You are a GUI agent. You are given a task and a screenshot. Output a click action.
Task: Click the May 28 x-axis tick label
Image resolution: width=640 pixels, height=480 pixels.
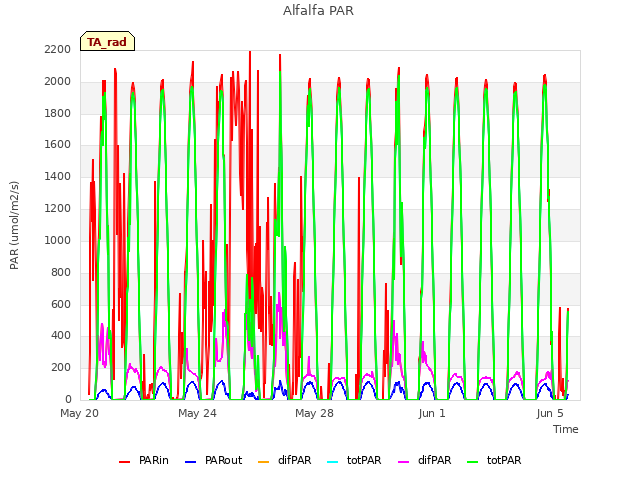314,413
